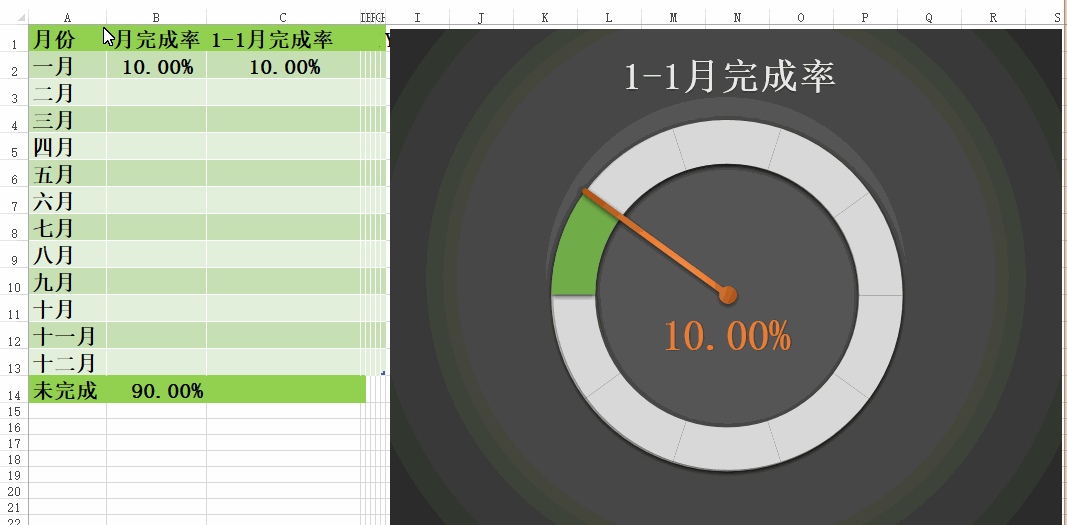Select the 10.00% cell in column C
The image size is (1067, 525).
click(283, 66)
